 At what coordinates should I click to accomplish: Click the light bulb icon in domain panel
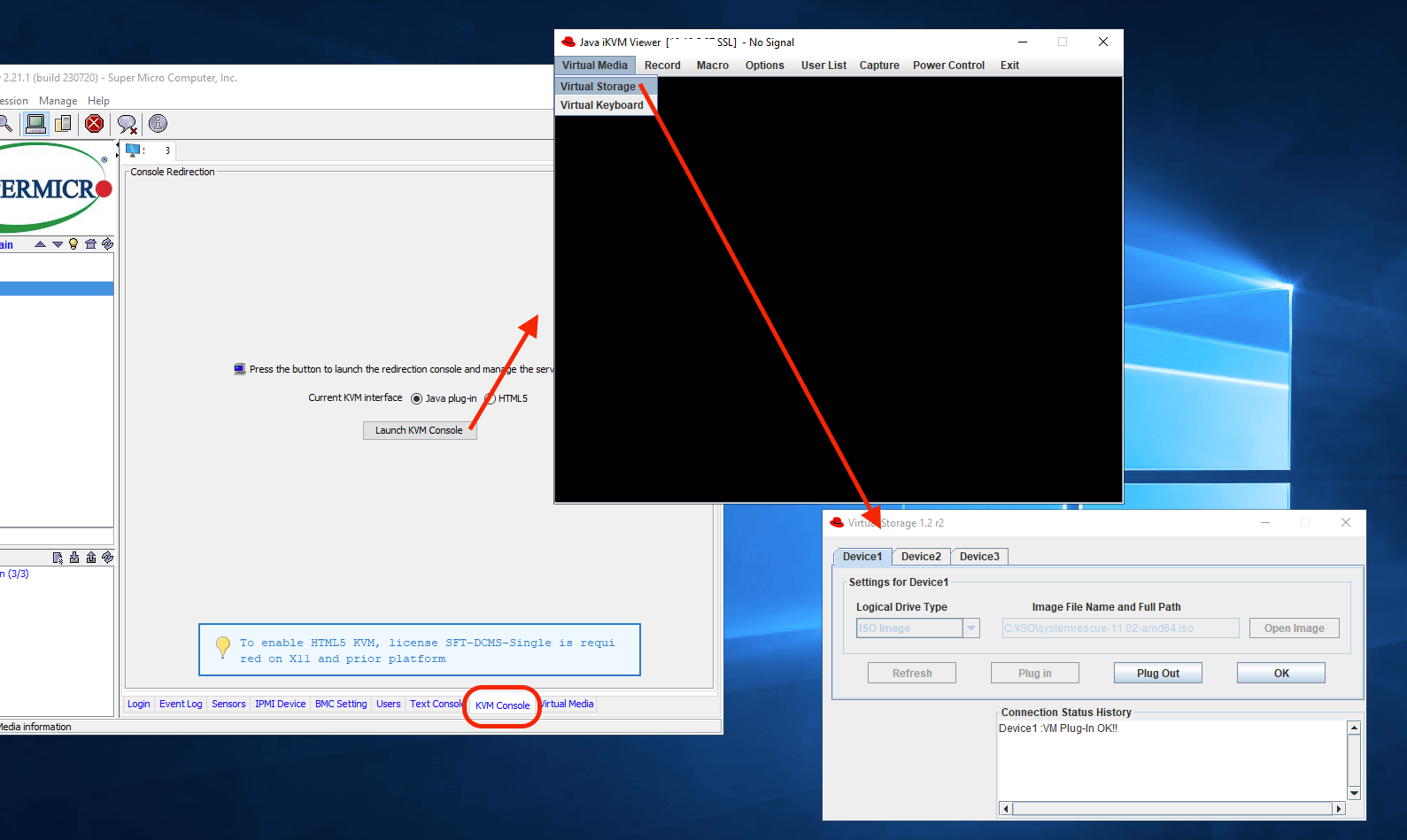(73, 244)
